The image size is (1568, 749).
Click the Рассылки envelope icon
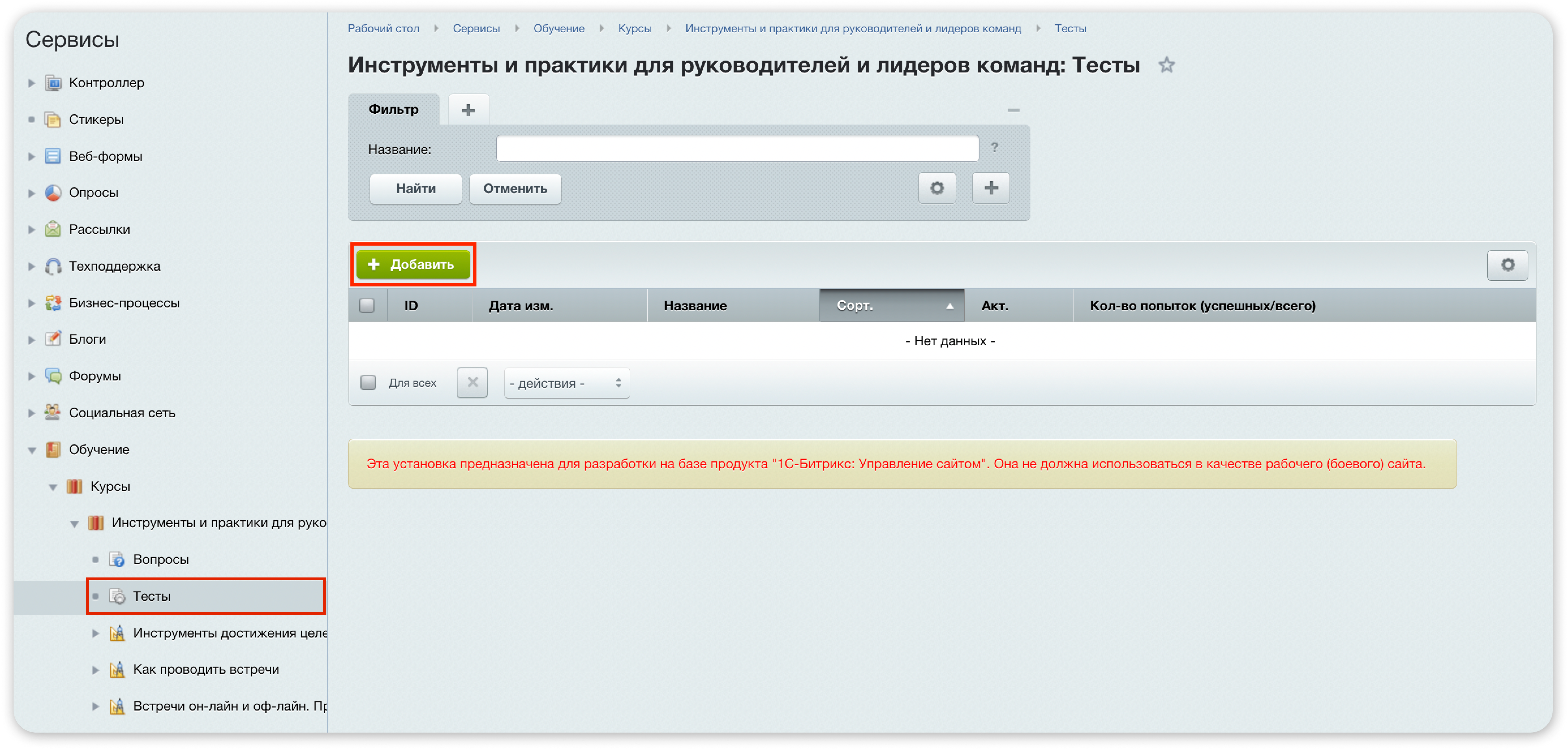(53, 229)
